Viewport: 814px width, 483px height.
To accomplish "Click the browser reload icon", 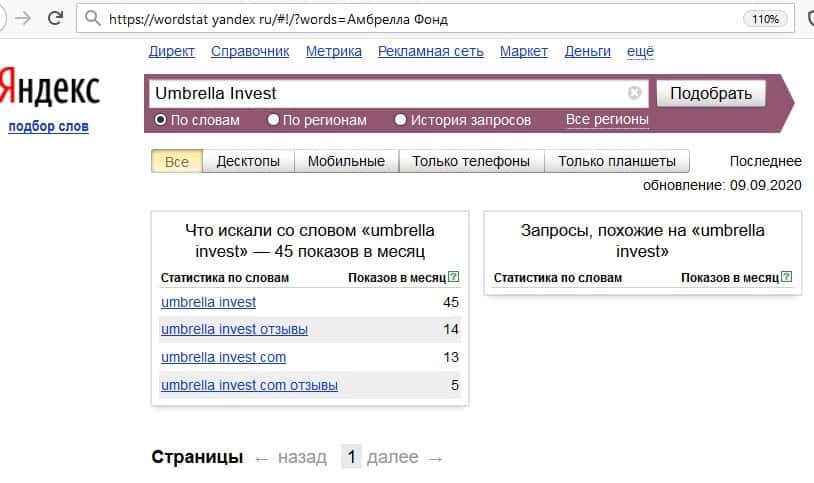I will click(55, 18).
